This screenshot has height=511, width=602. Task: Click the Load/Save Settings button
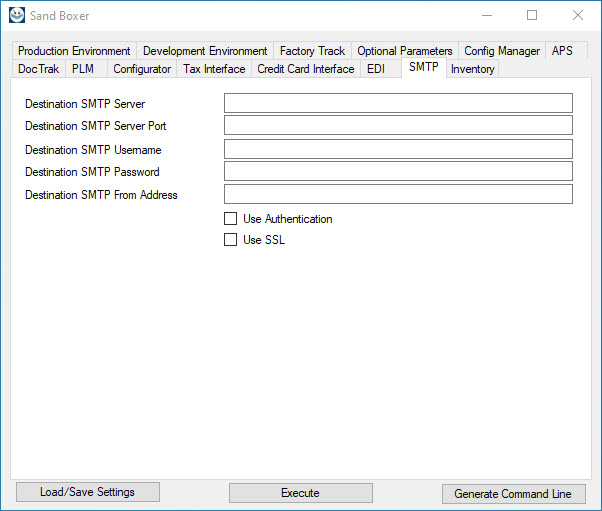point(86,492)
